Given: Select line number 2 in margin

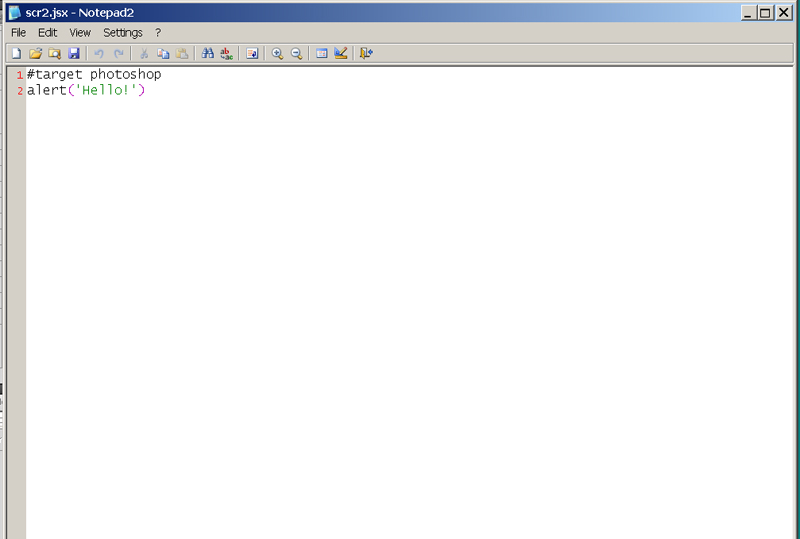Looking at the screenshot, I should coord(20,91).
